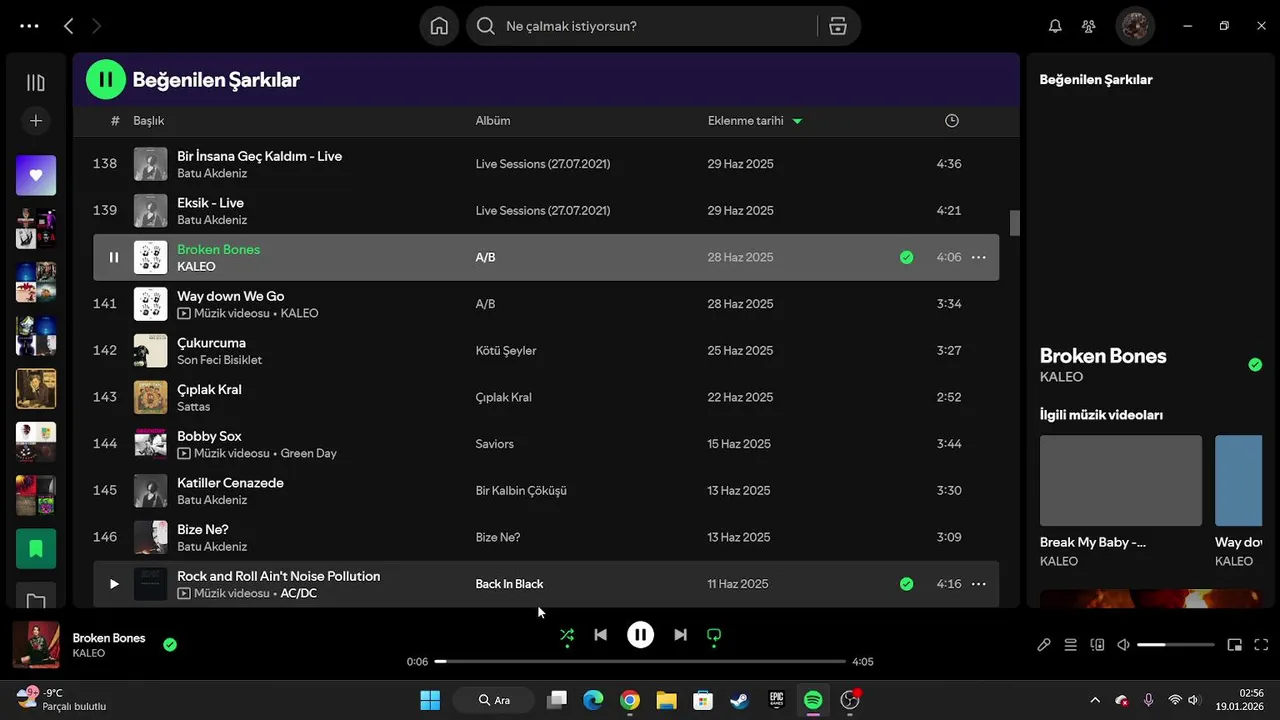Open the play queue icon
This screenshot has width=1280, height=720.
[x=1070, y=645]
